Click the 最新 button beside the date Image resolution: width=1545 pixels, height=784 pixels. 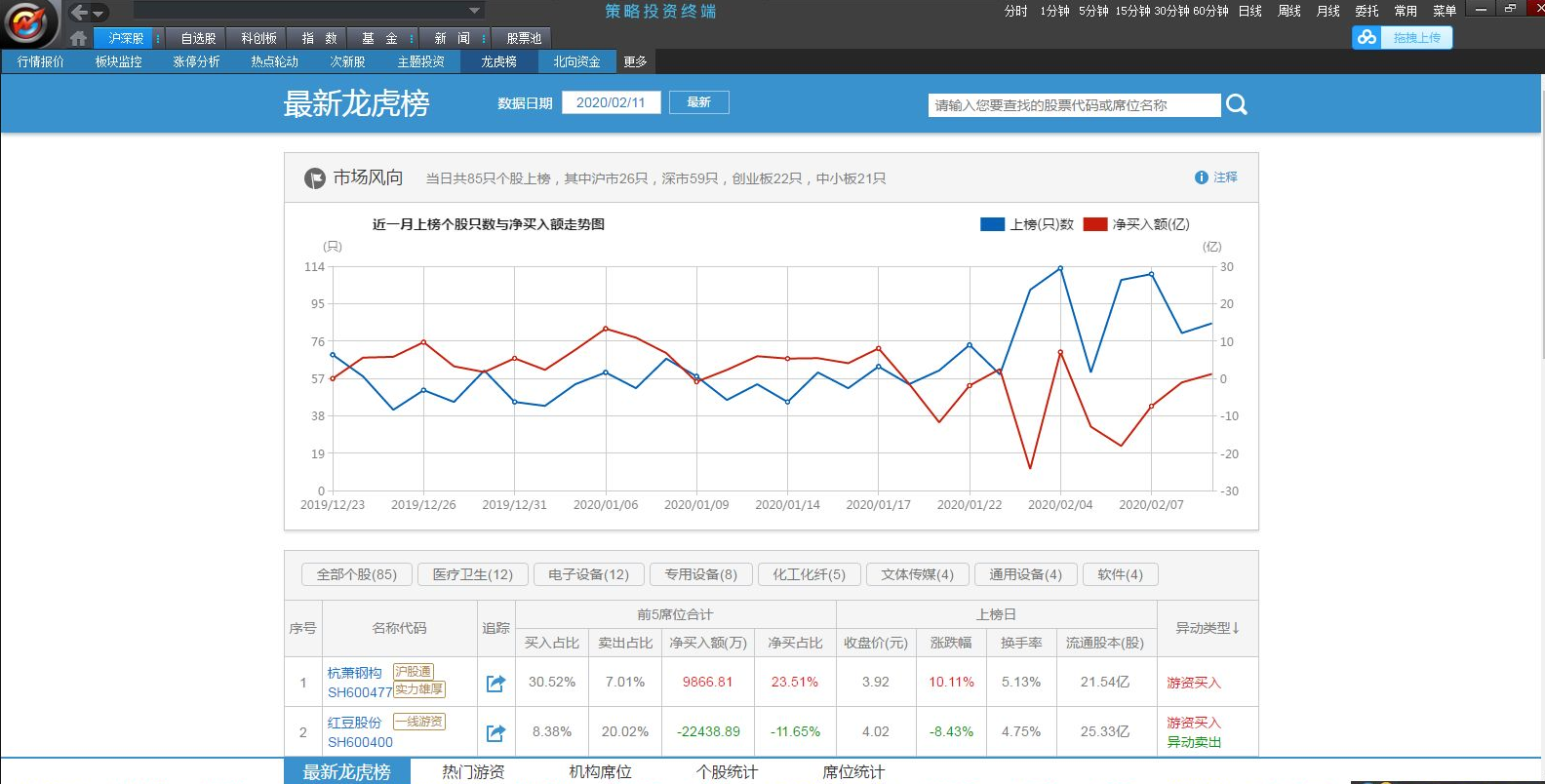click(698, 102)
